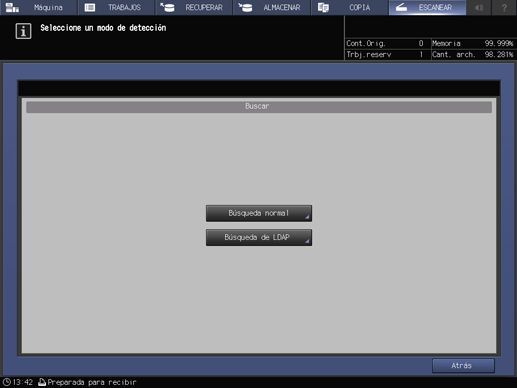Click the 'Cont.Orig.' counter field
This screenshot has width=517, height=388.
click(388, 43)
